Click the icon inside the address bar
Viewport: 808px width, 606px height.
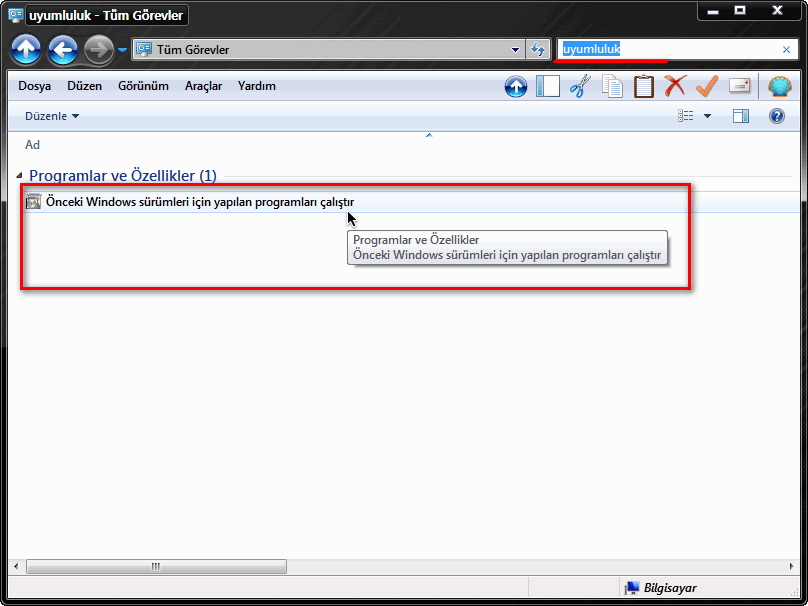pyautogui.click(x=143, y=49)
